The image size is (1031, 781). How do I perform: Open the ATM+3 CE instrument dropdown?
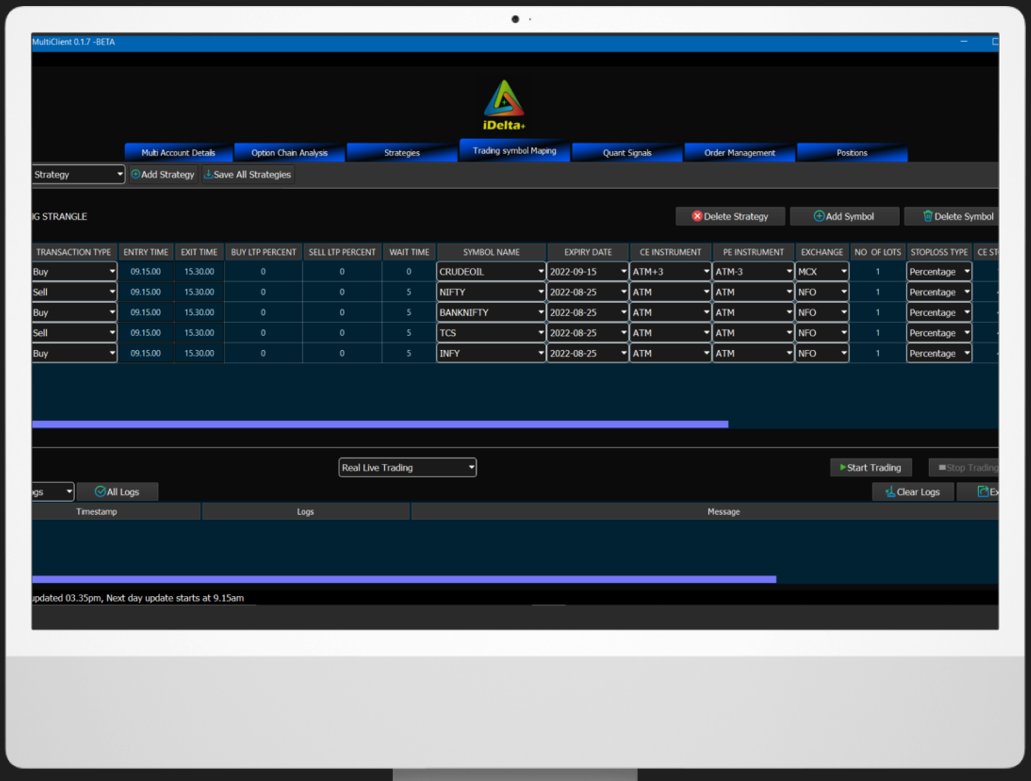(671, 272)
